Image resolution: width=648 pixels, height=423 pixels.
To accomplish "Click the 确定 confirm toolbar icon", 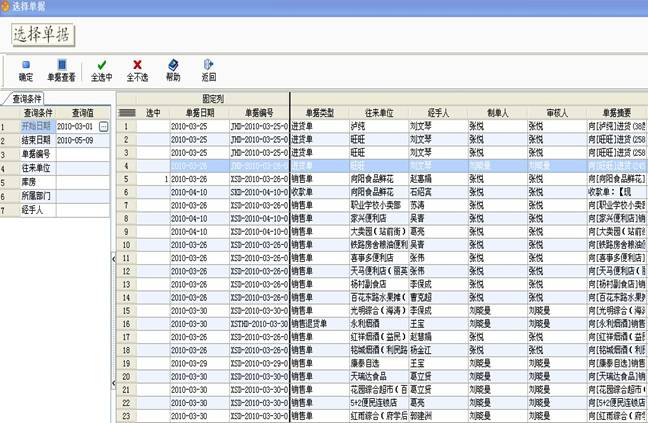I will [x=26, y=70].
